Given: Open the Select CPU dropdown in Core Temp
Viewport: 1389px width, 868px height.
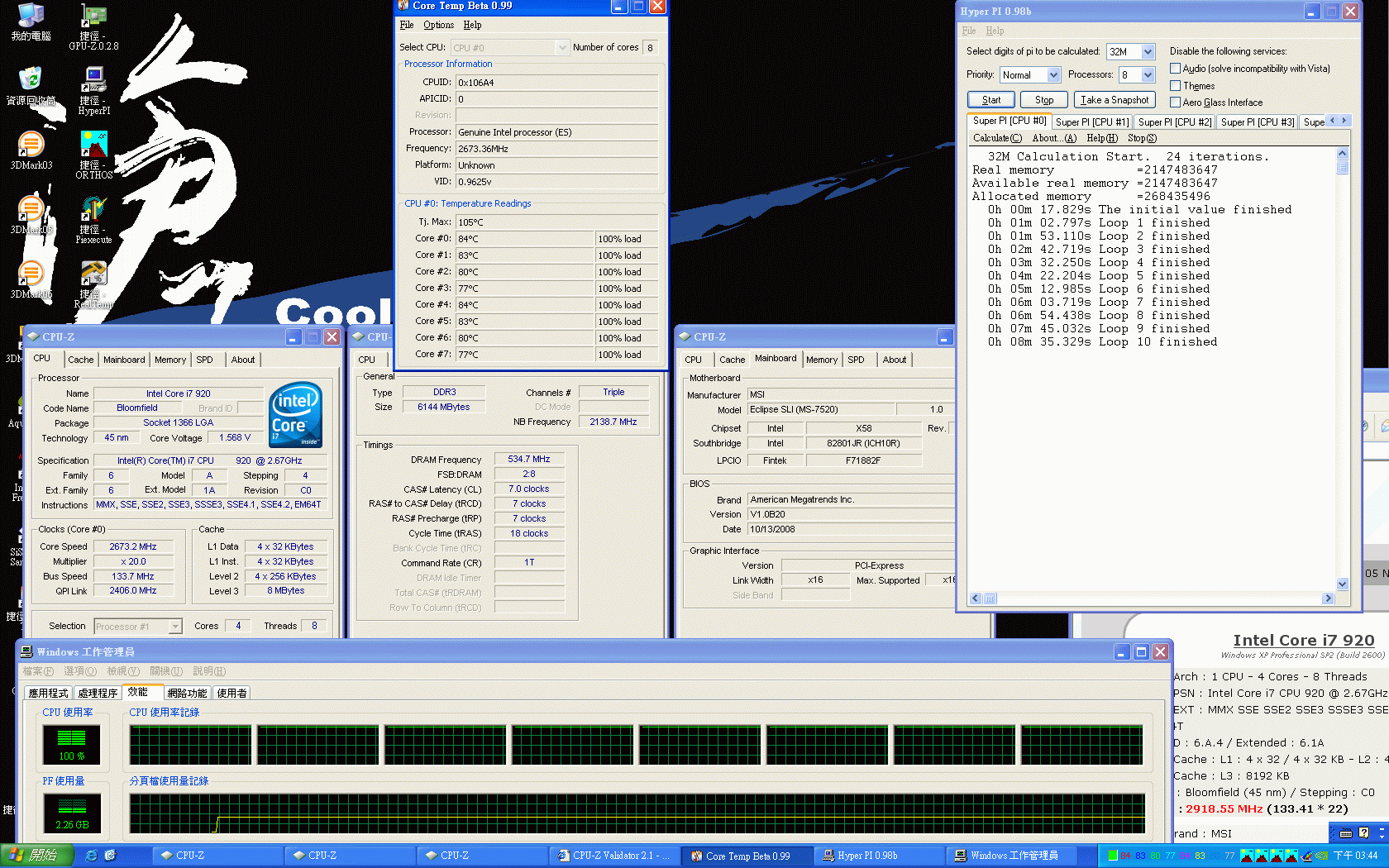Looking at the screenshot, I should [x=562, y=48].
